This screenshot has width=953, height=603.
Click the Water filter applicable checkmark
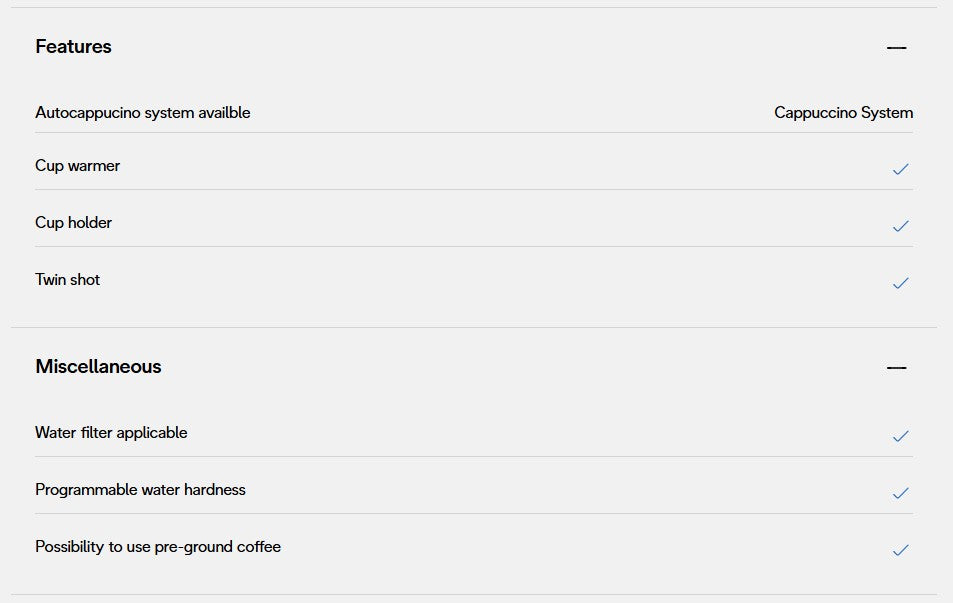900,436
